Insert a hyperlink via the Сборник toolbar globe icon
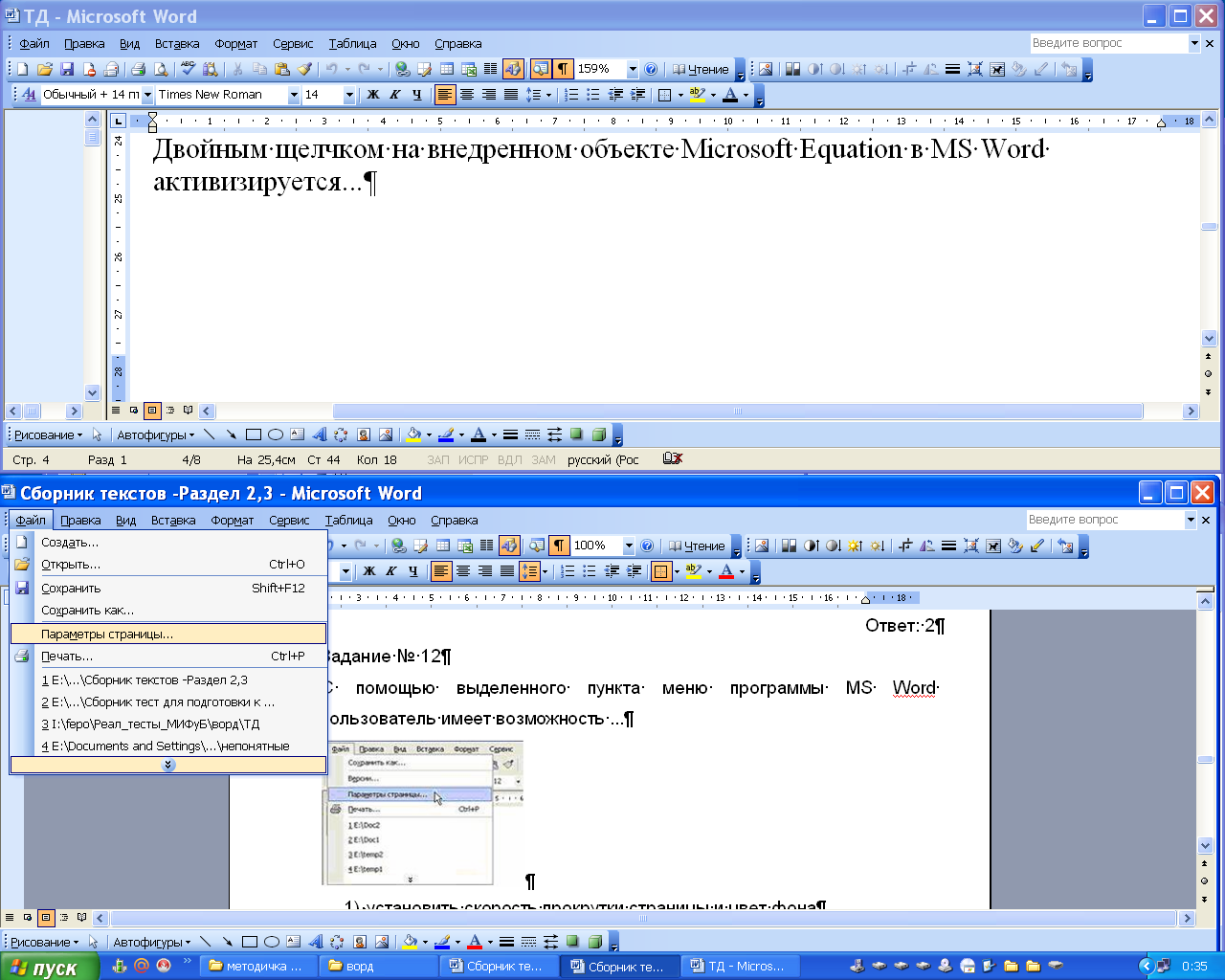The width and height of the screenshot is (1225, 980). coord(399,546)
